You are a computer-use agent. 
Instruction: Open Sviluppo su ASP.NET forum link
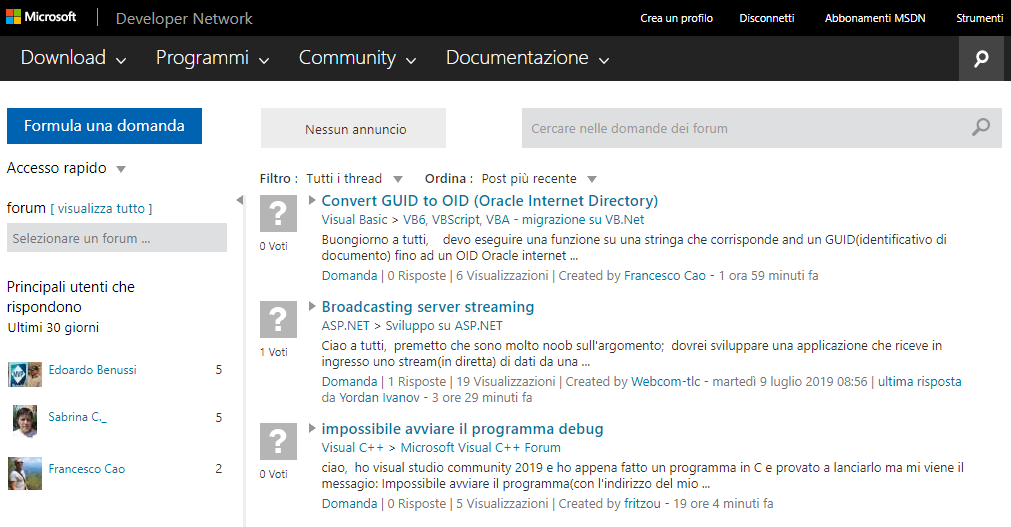click(x=444, y=325)
